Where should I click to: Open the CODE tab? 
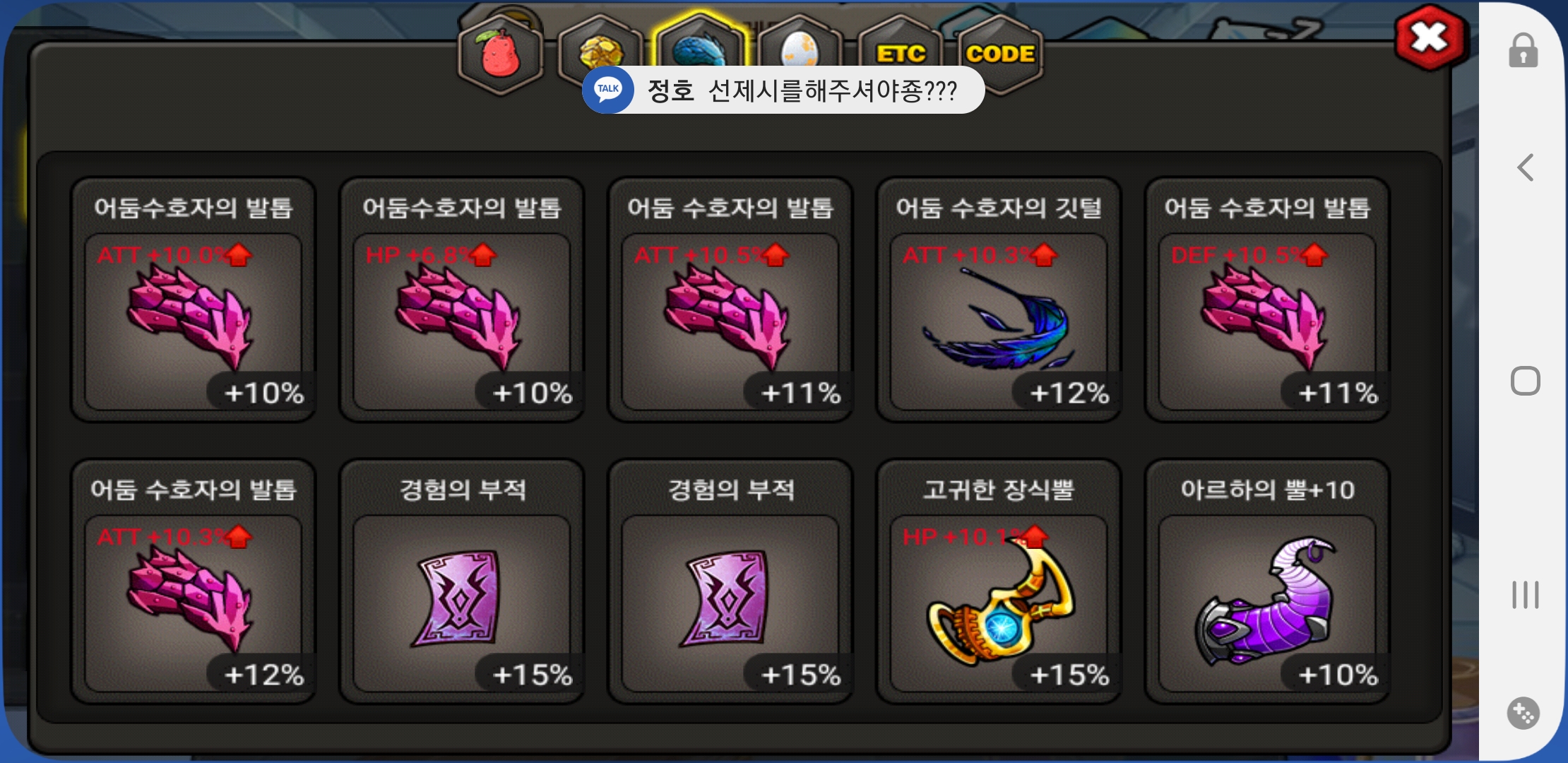click(1000, 54)
